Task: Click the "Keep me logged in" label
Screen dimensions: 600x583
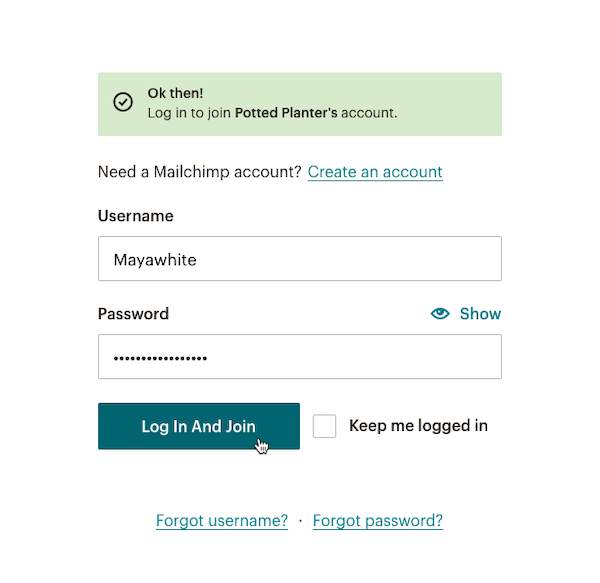Action: [x=418, y=426]
